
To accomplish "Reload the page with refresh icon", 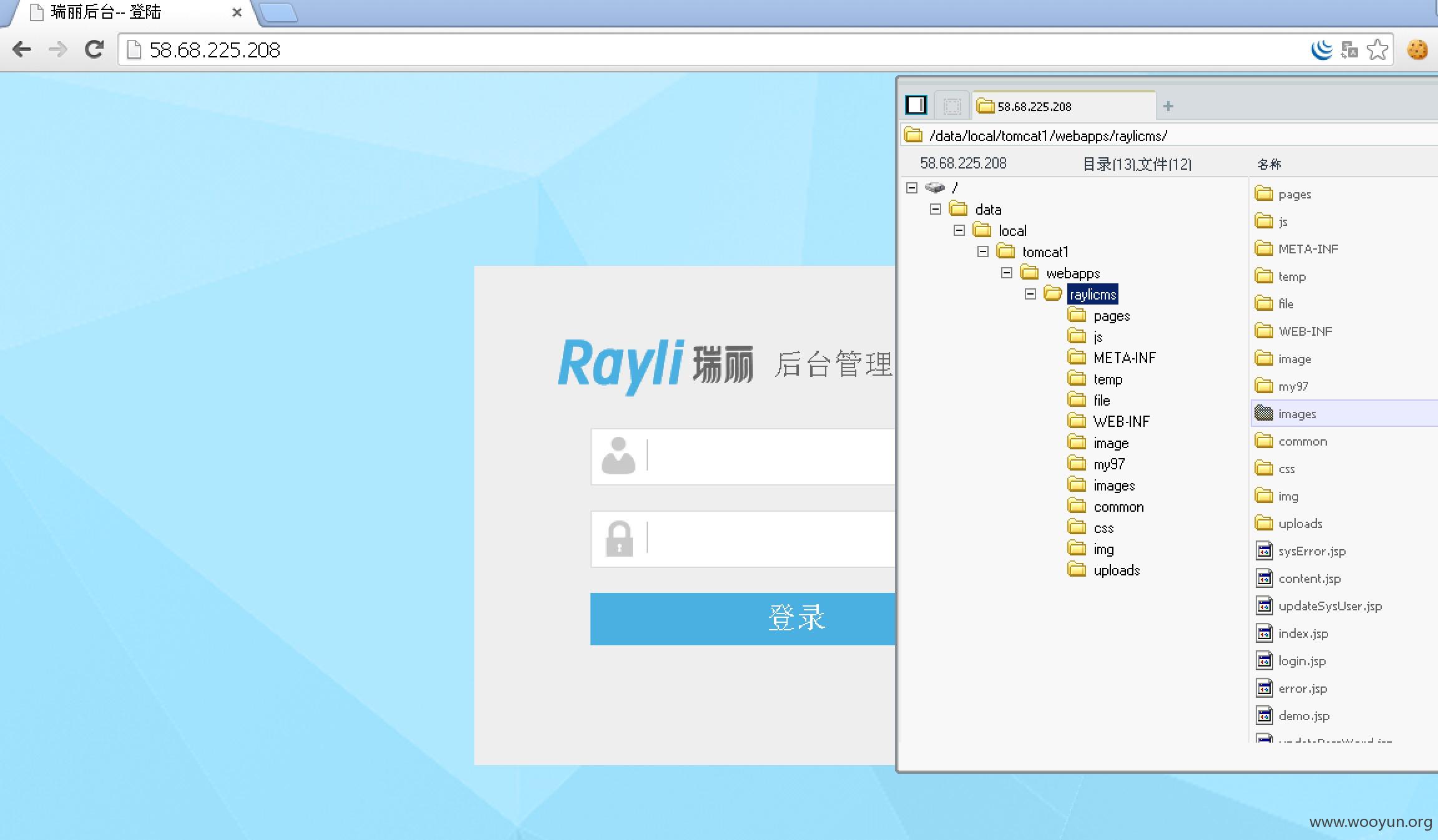I will point(94,49).
